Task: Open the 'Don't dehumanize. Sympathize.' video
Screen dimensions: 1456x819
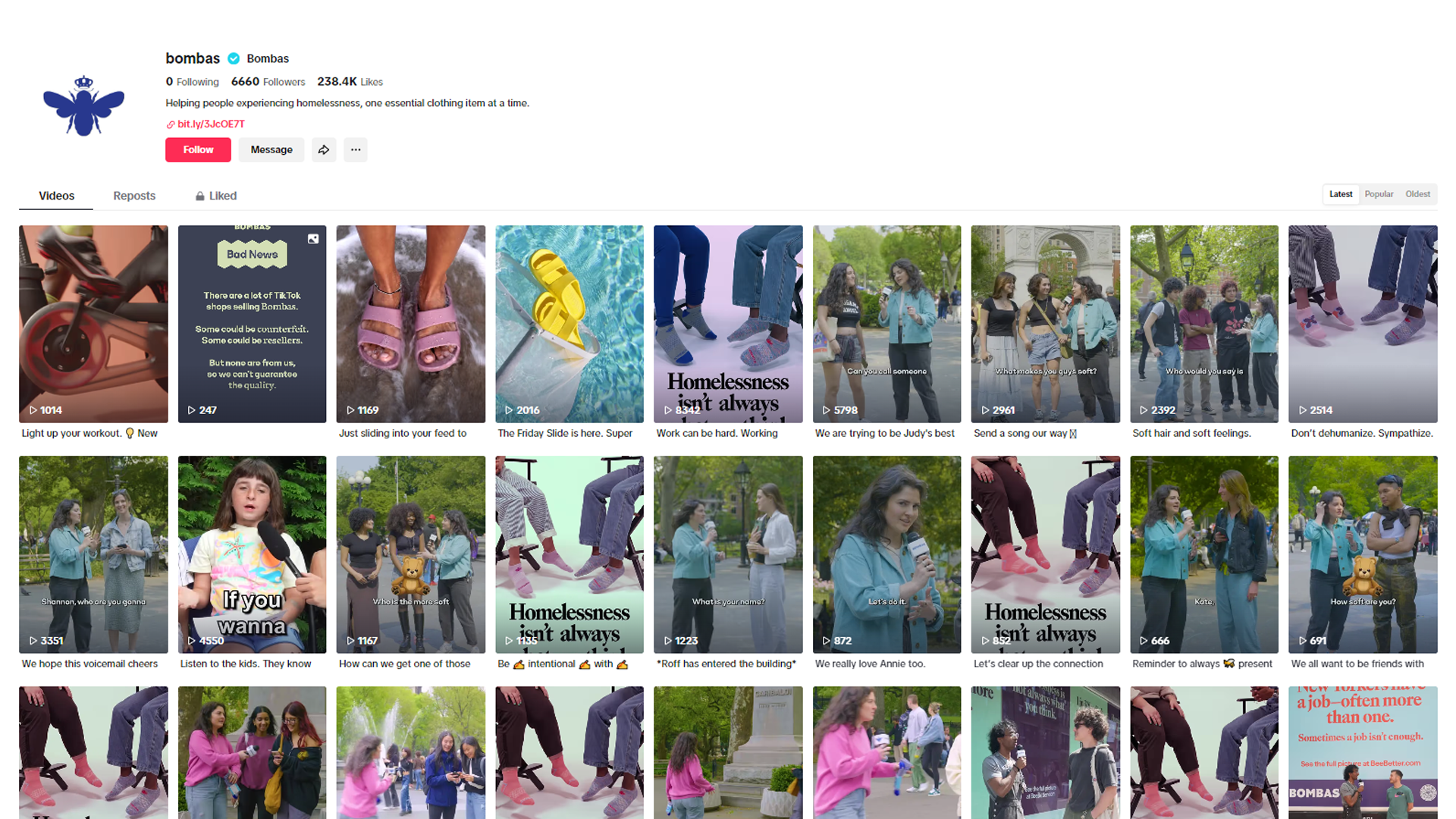Action: [1363, 324]
